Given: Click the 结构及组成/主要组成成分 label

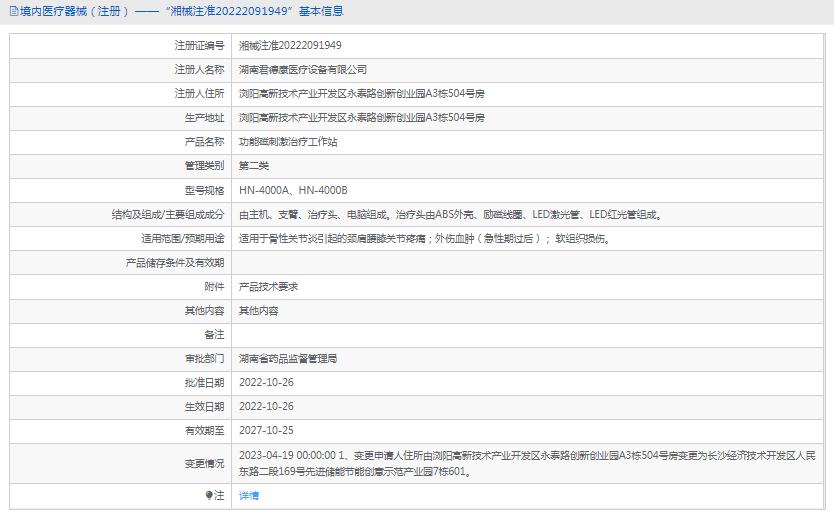Looking at the screenshot, I should [x=168, y=215].
